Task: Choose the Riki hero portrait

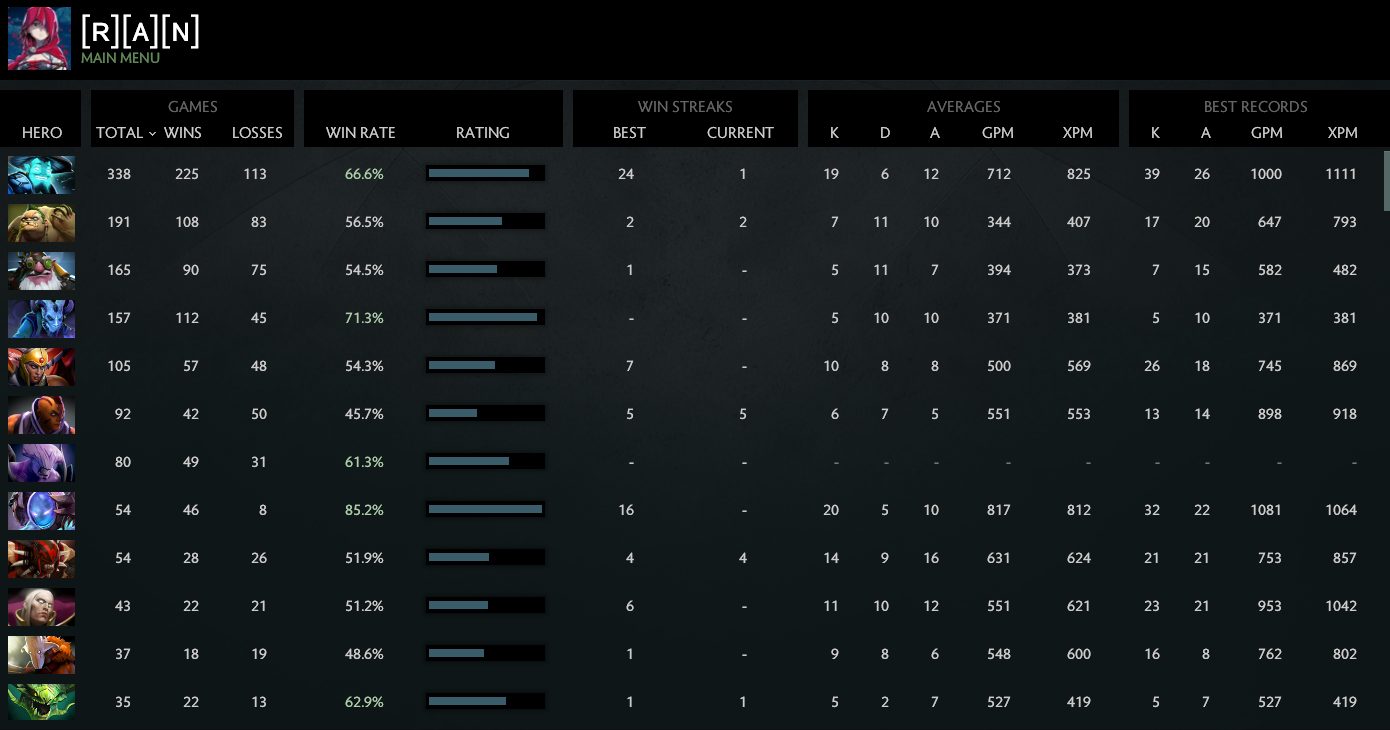Action: click(x=41, y=318)
